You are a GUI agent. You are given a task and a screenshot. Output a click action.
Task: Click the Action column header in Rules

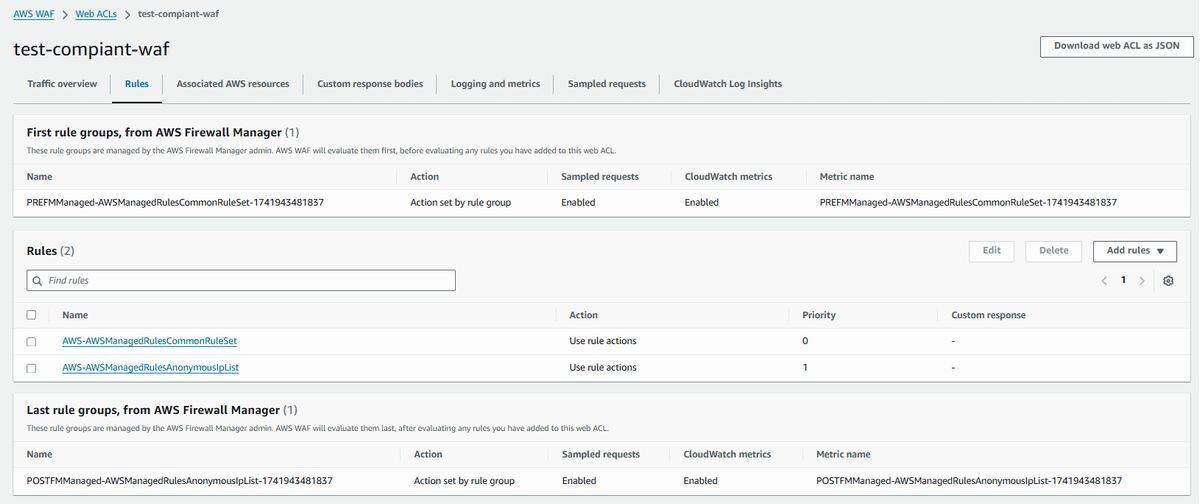coord(584,315)
